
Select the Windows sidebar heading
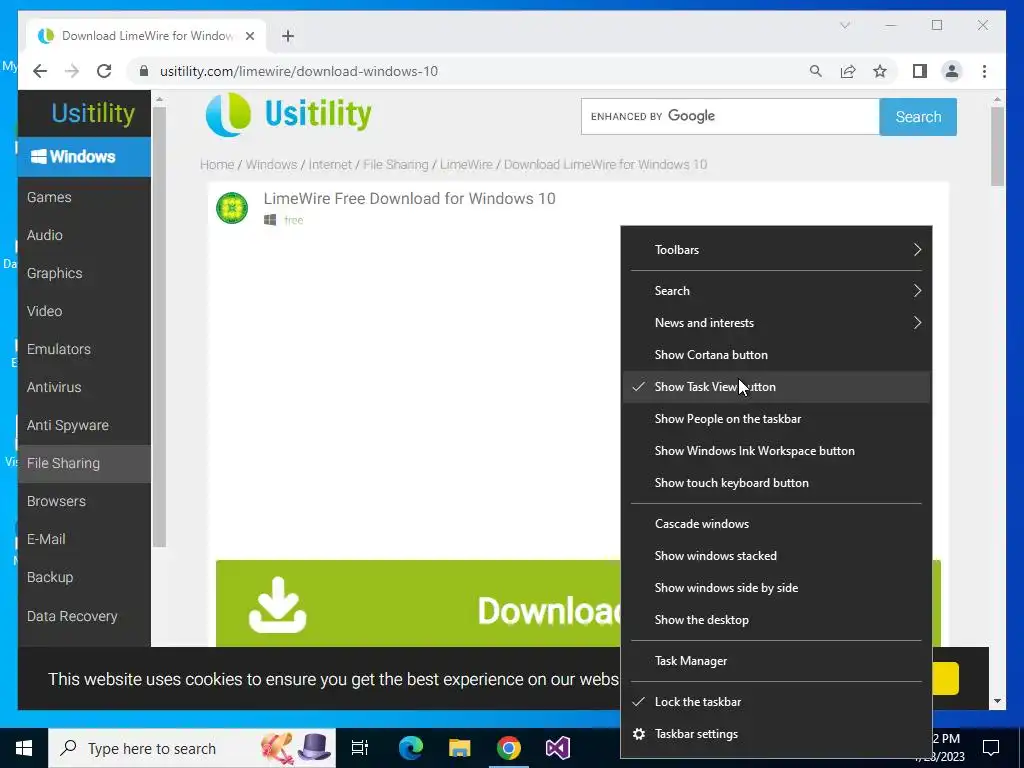click(x=84, y=157)
